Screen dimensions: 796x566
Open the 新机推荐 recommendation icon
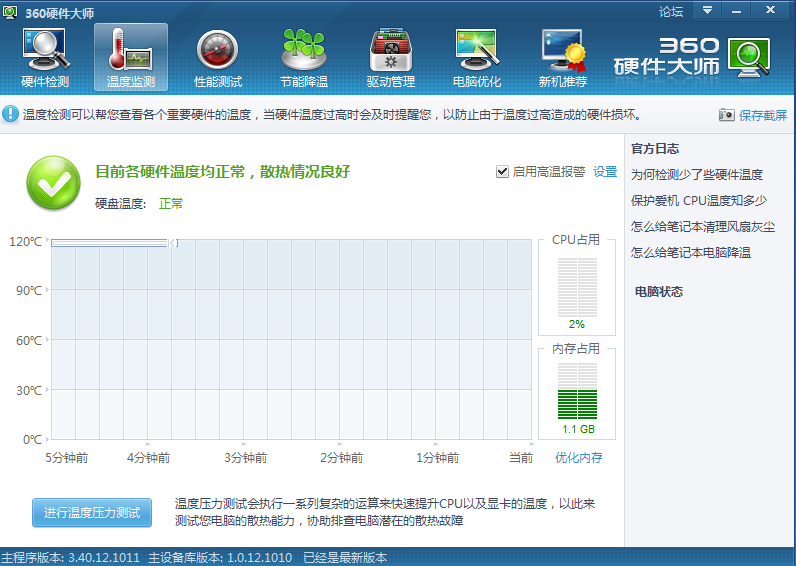tap(563, 56)
